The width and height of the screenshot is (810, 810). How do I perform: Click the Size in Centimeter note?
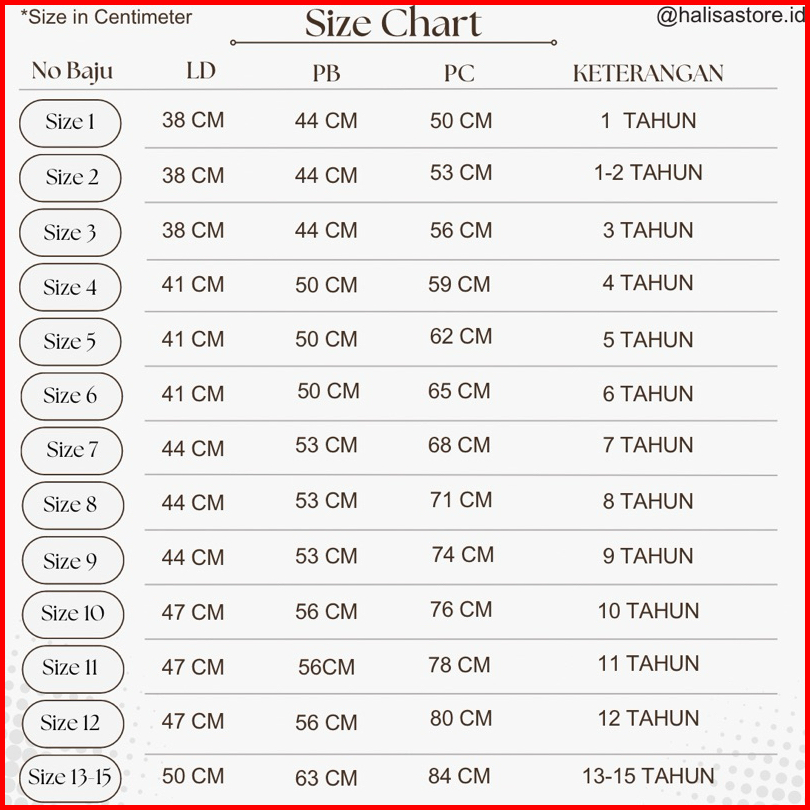pos(106,17)
